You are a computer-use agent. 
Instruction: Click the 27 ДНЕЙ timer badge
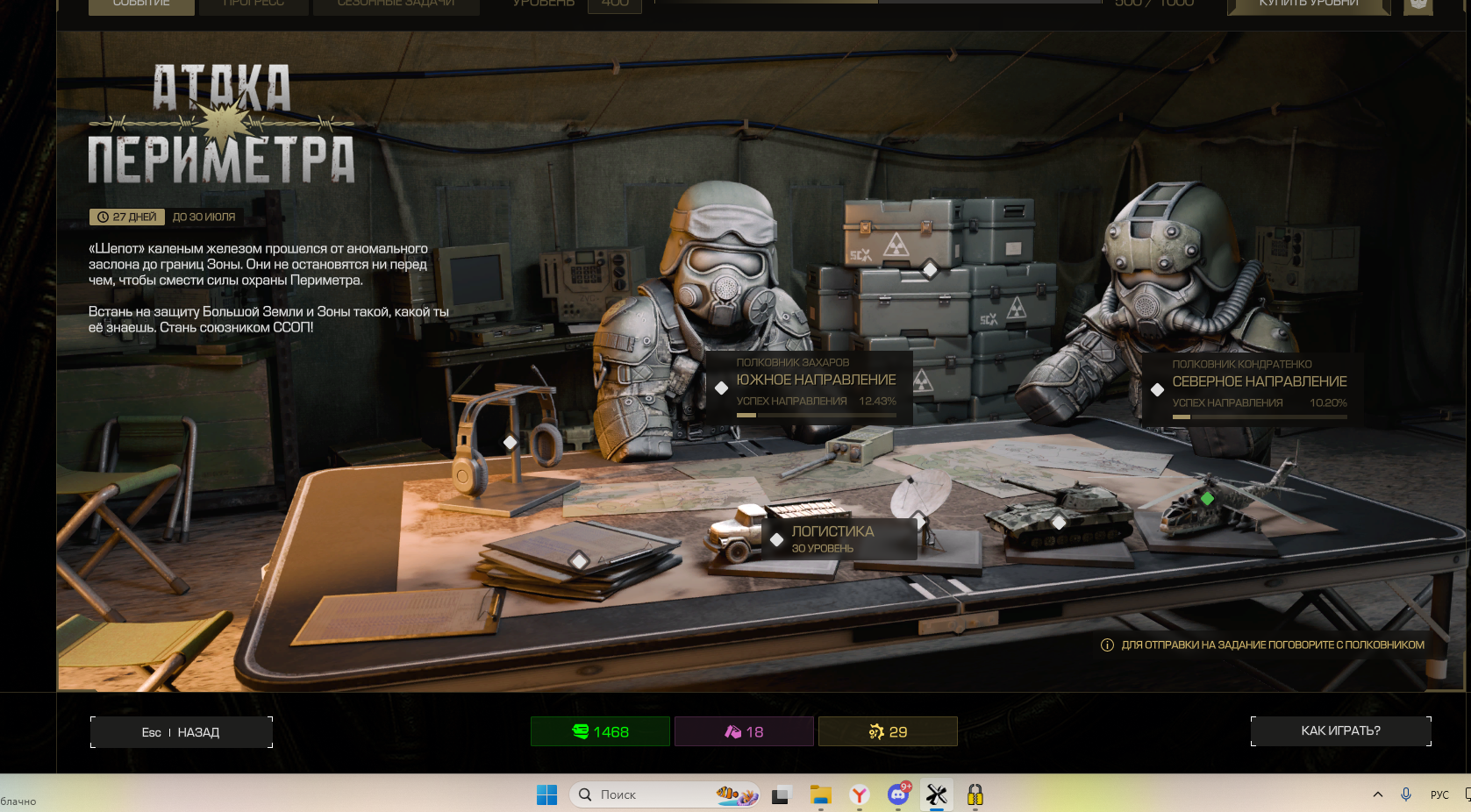click(x=127, y=217)
